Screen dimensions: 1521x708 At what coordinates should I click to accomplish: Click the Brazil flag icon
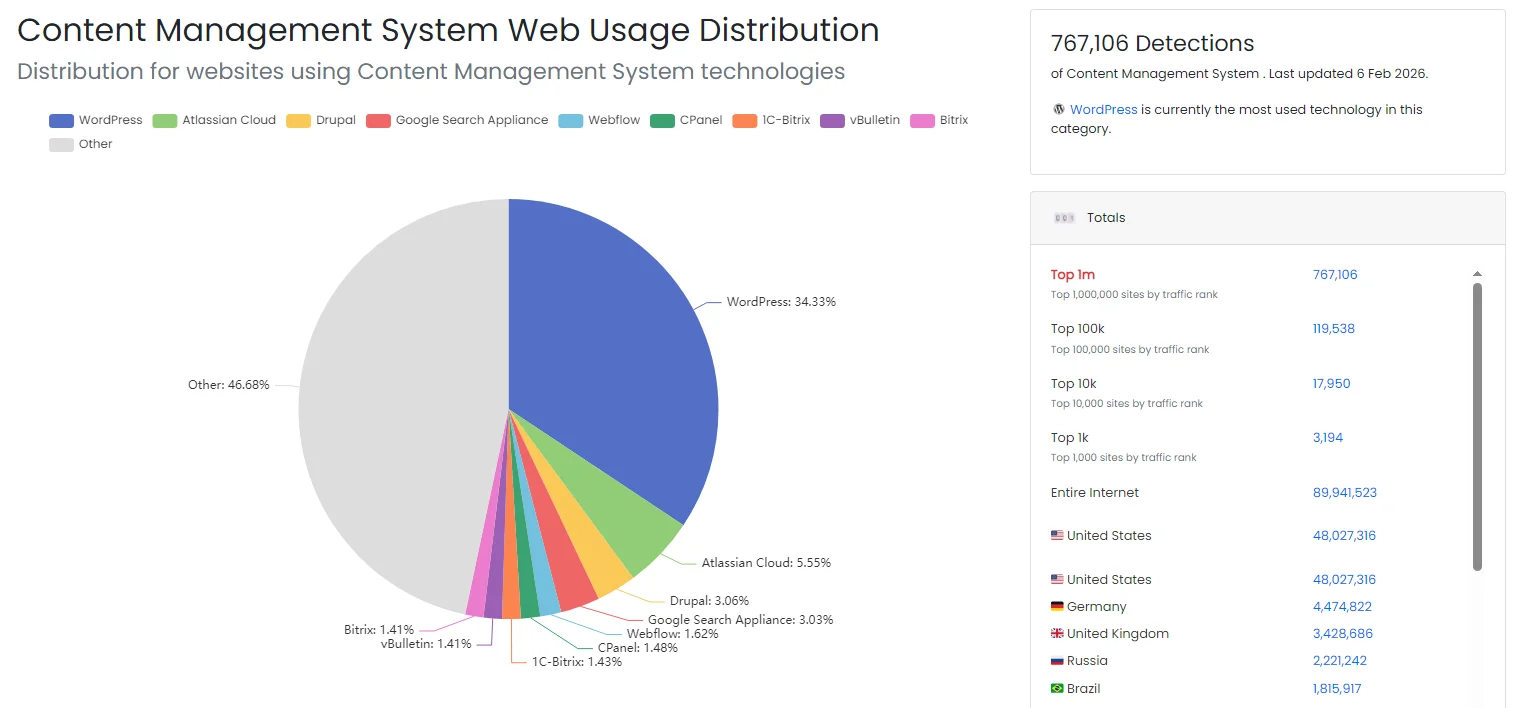tap(1058, 688)
